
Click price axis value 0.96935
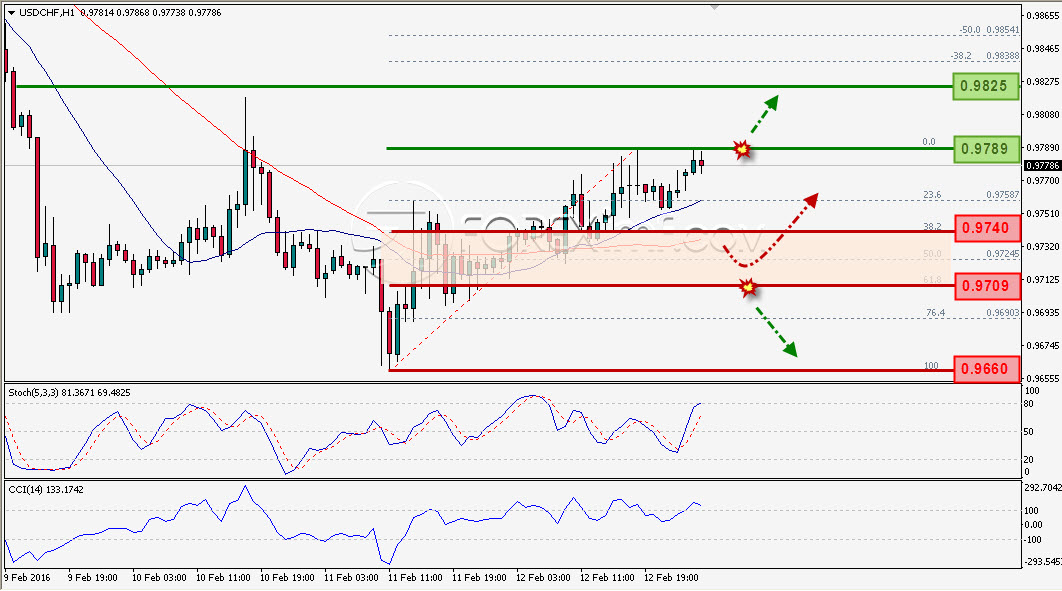click(1043, 313)
